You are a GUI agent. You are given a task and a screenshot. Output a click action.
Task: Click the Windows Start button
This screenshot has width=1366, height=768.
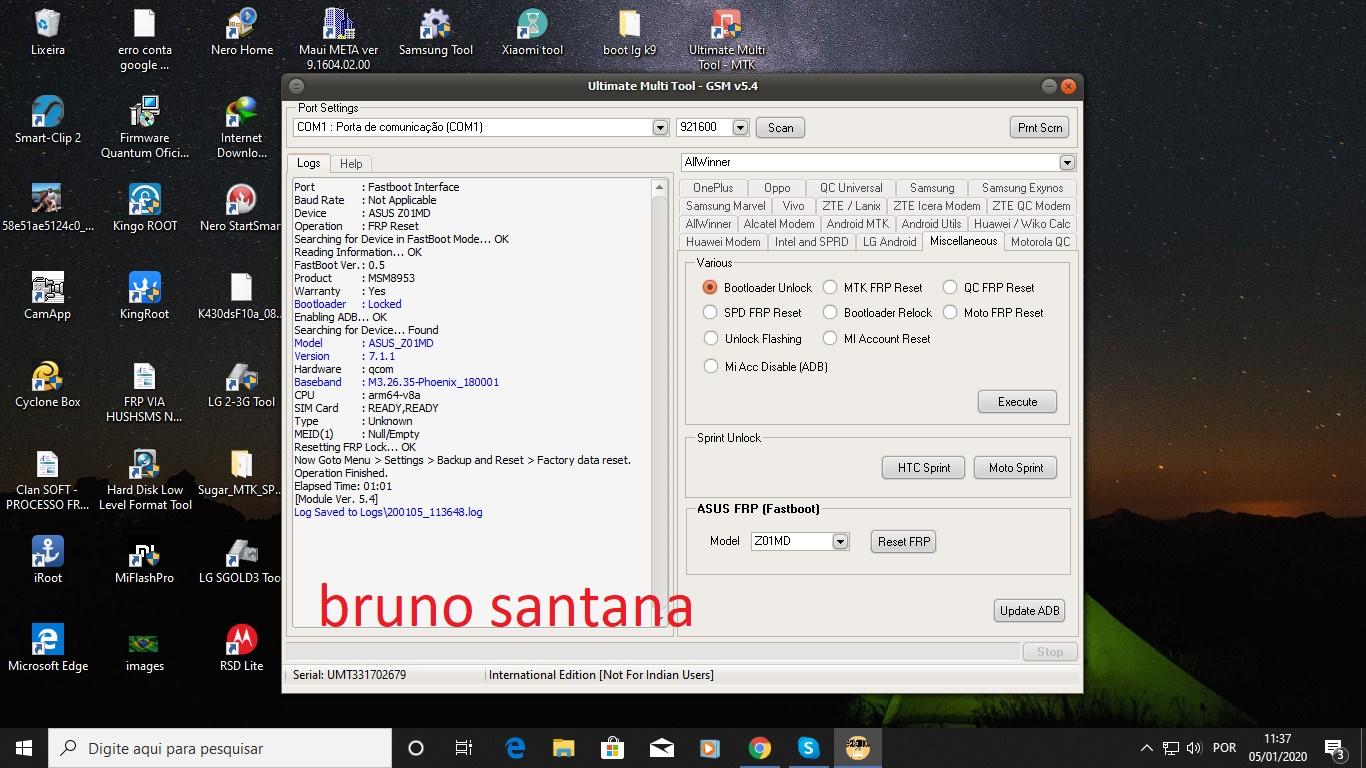coord(24,748)
